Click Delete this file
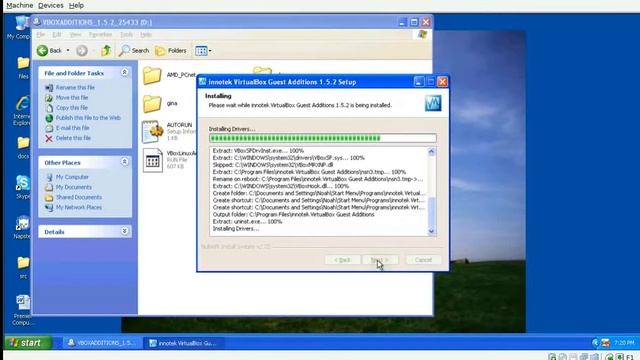640x360 pixels. [x=73, y=138]
